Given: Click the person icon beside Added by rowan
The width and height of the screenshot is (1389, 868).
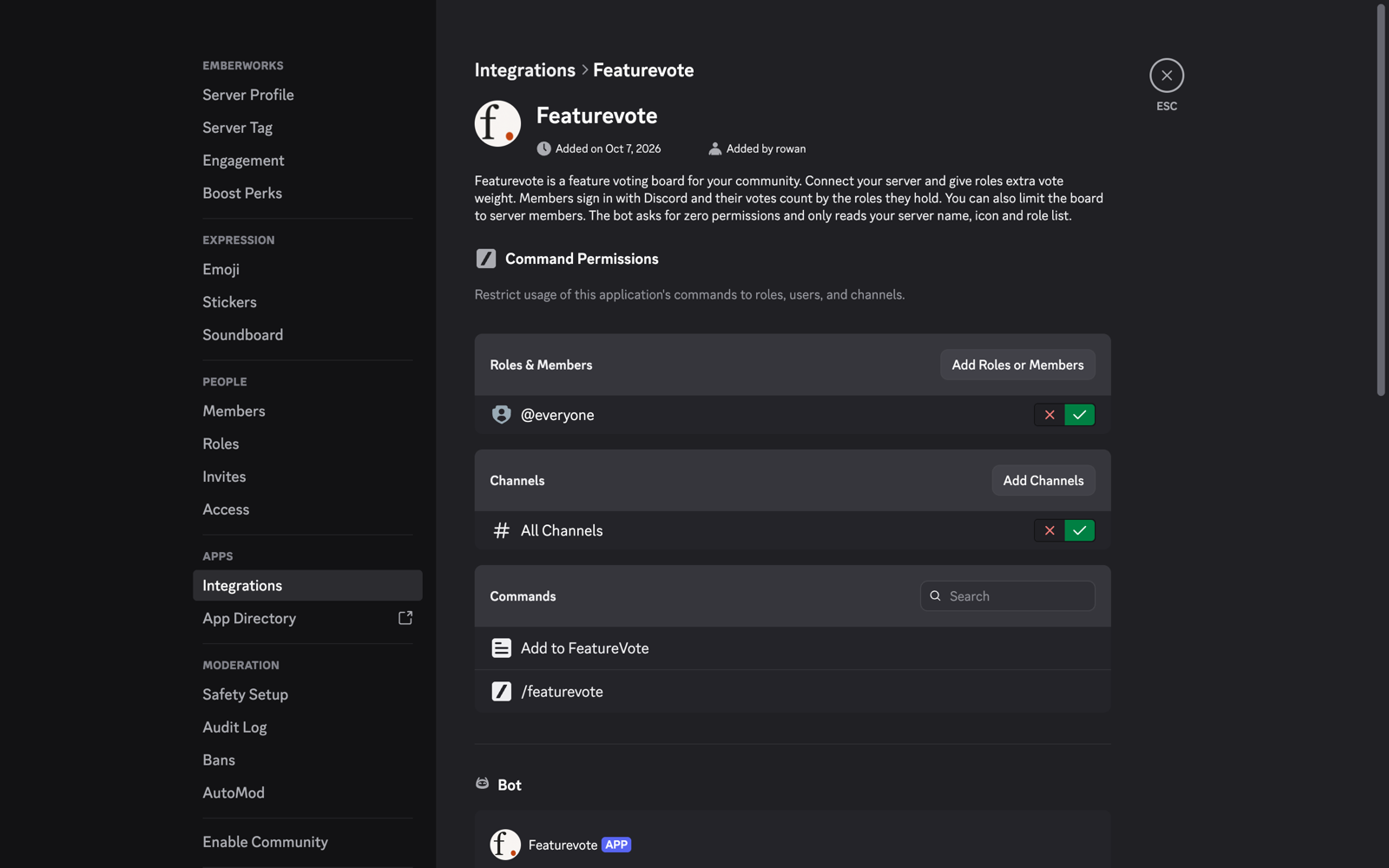Looking at the screenshot, I should coord(714,148).
